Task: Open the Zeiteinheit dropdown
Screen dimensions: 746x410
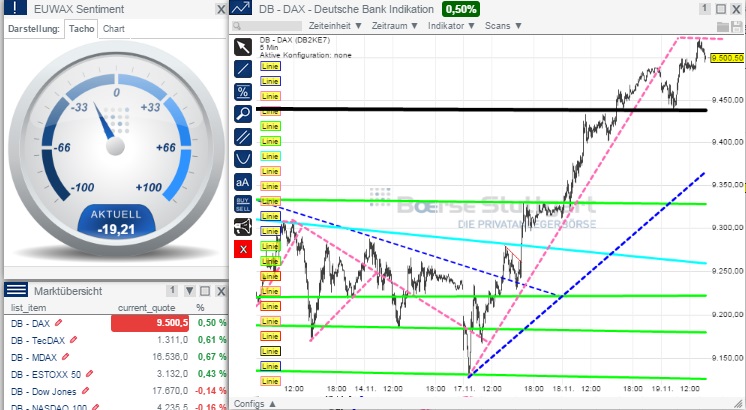Action: 335,26
